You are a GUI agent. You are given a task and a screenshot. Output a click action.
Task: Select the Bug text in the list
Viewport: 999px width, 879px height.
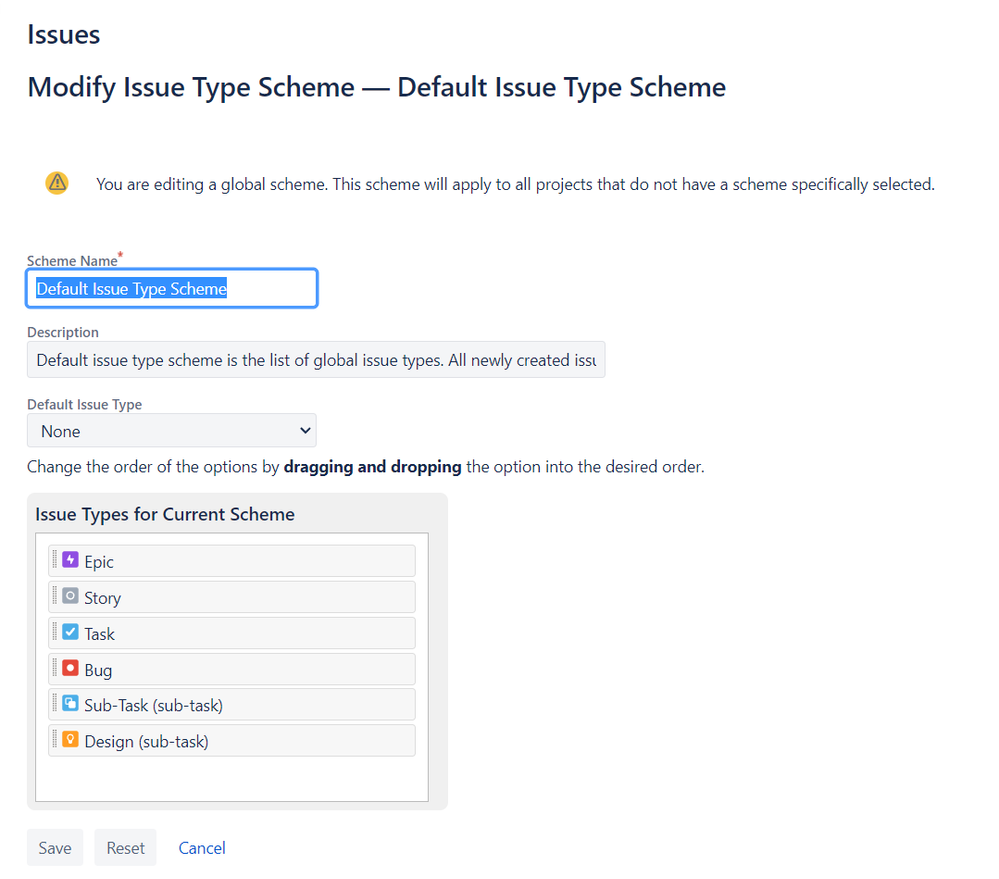point(98,671)
